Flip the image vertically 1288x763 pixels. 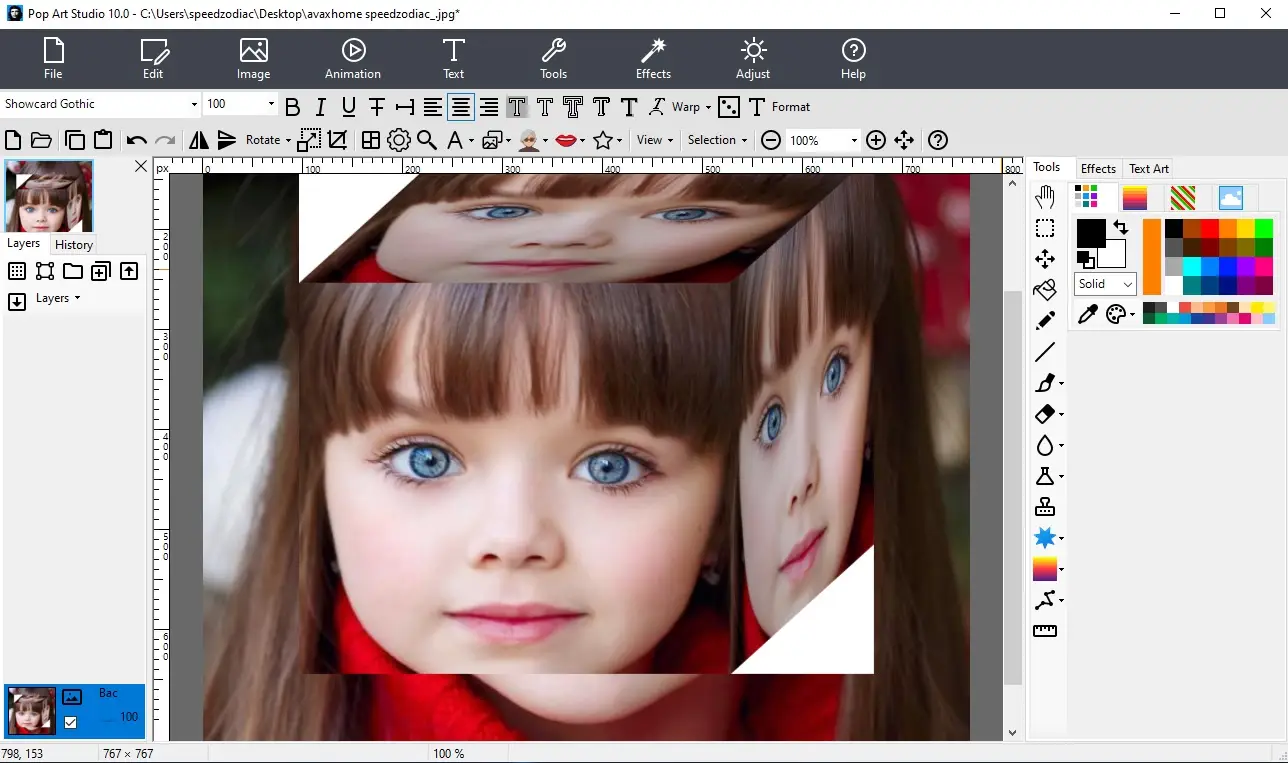pyautogui.click(x=227, y=140)
